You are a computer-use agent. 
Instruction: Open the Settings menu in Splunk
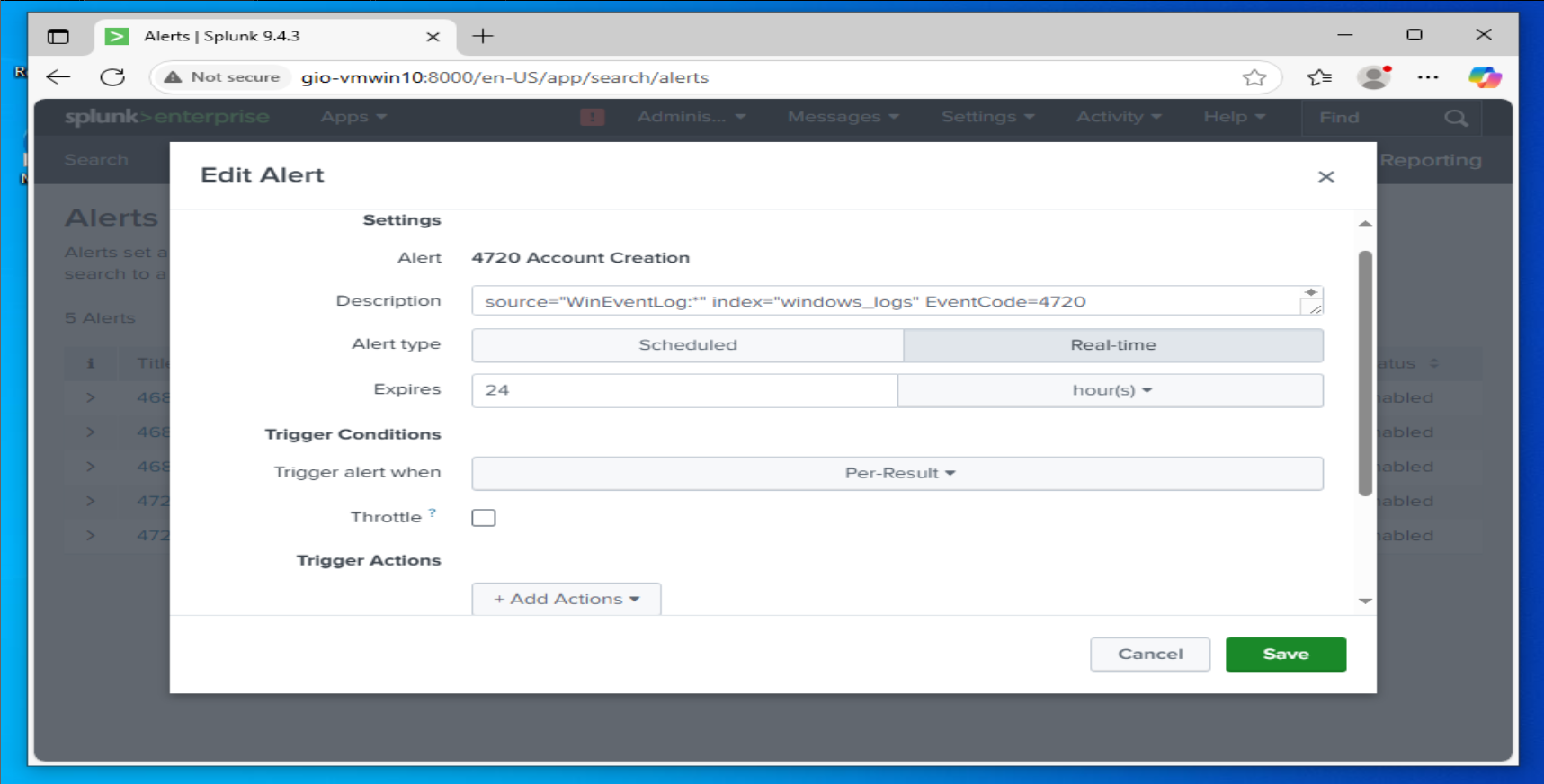987,117
